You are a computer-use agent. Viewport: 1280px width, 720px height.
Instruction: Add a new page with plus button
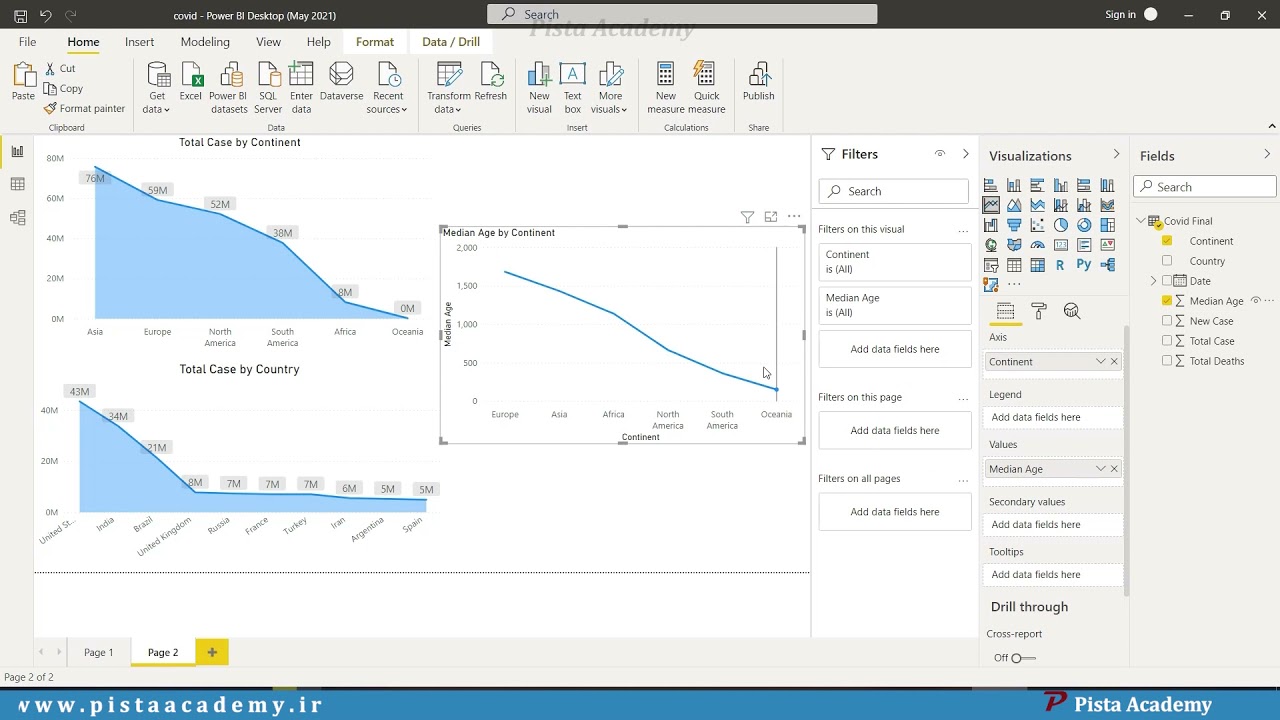click(212, 652)
